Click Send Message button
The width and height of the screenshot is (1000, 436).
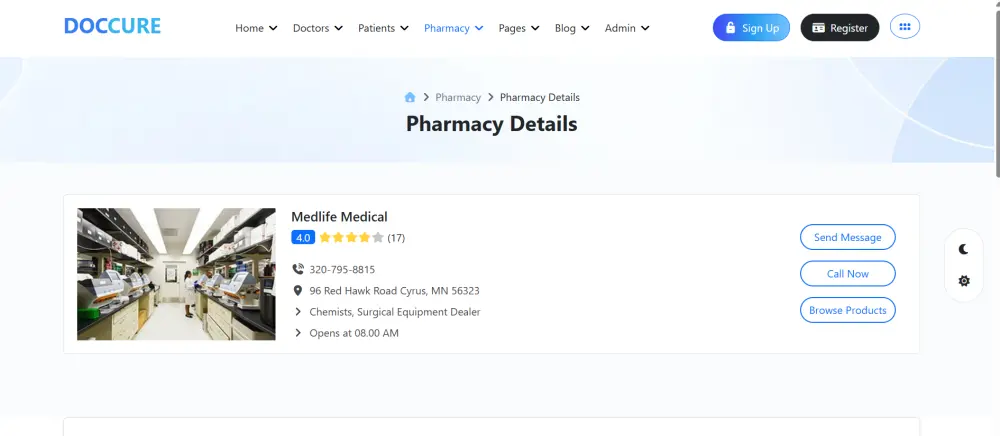848,237
